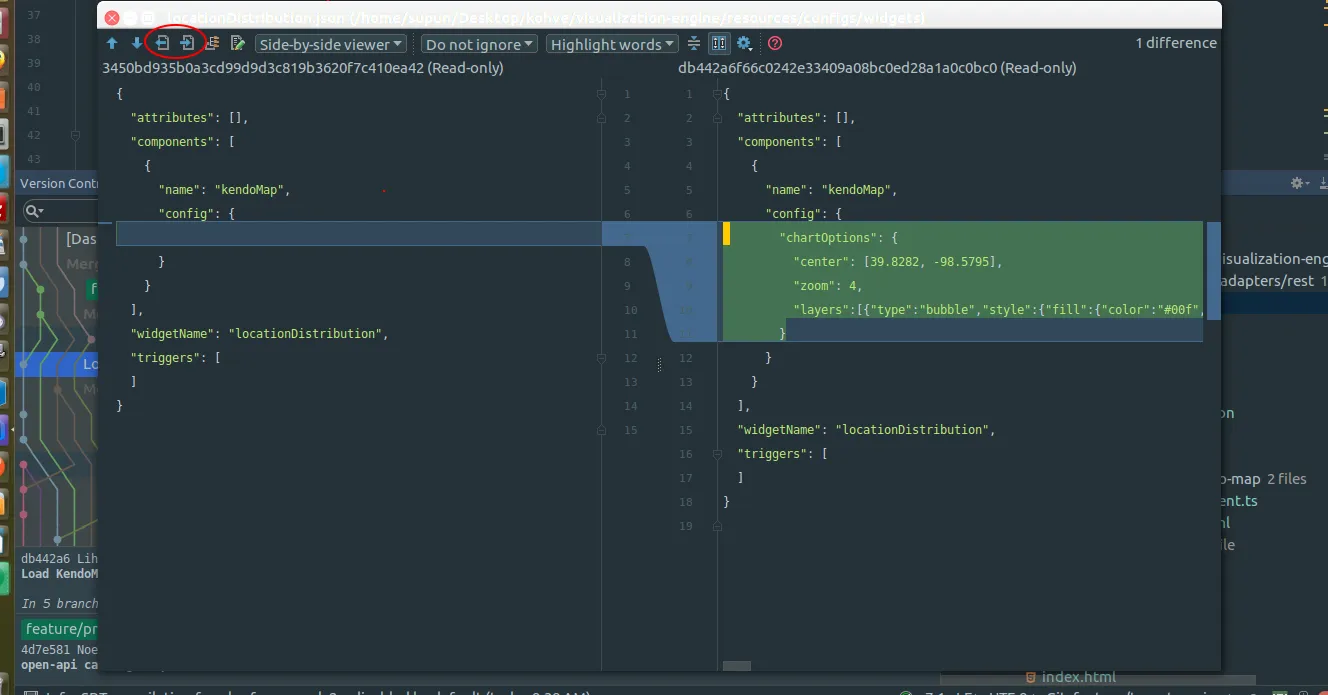Screen dimensions: 1328x695
Task: Click the empty inserted-block row in left pane
Action: (x=358, y=234)
